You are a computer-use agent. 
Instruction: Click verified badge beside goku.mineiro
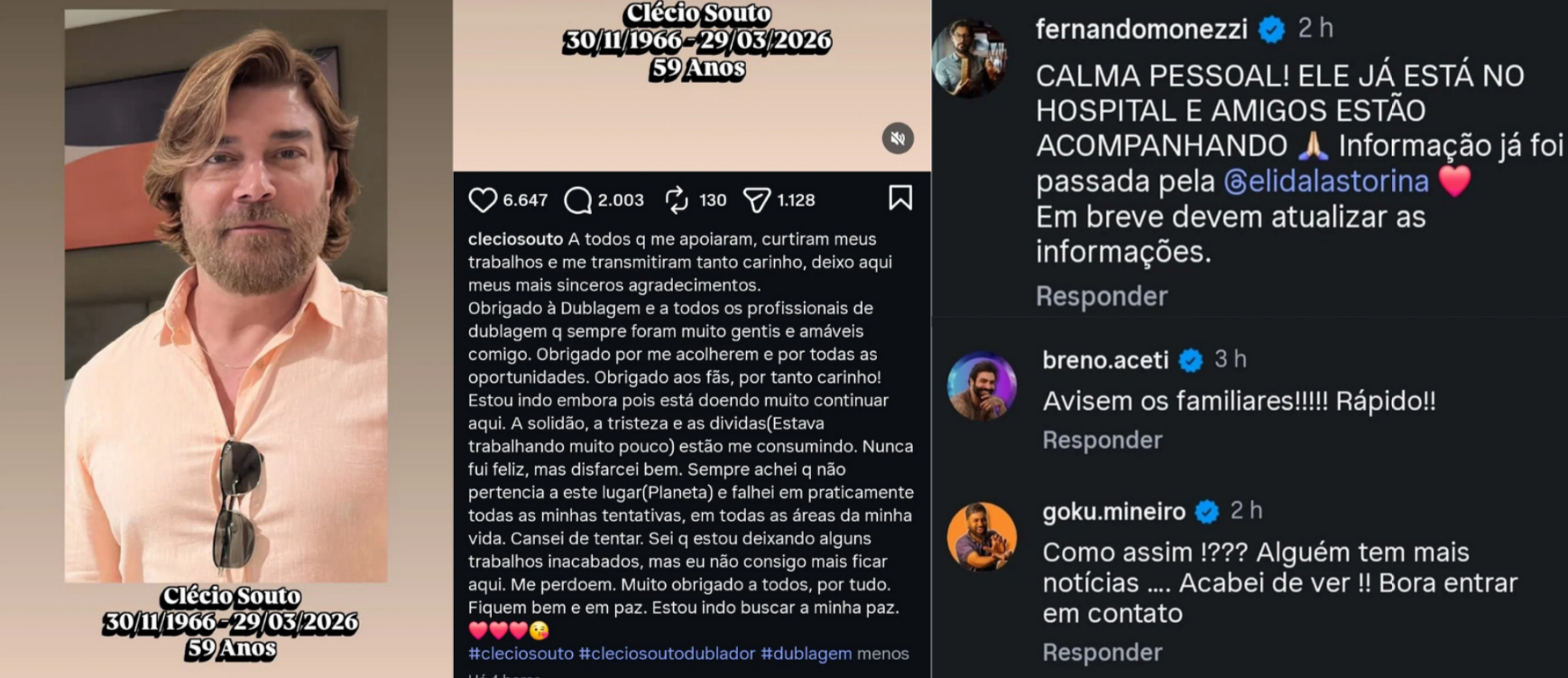[1206, 512]
